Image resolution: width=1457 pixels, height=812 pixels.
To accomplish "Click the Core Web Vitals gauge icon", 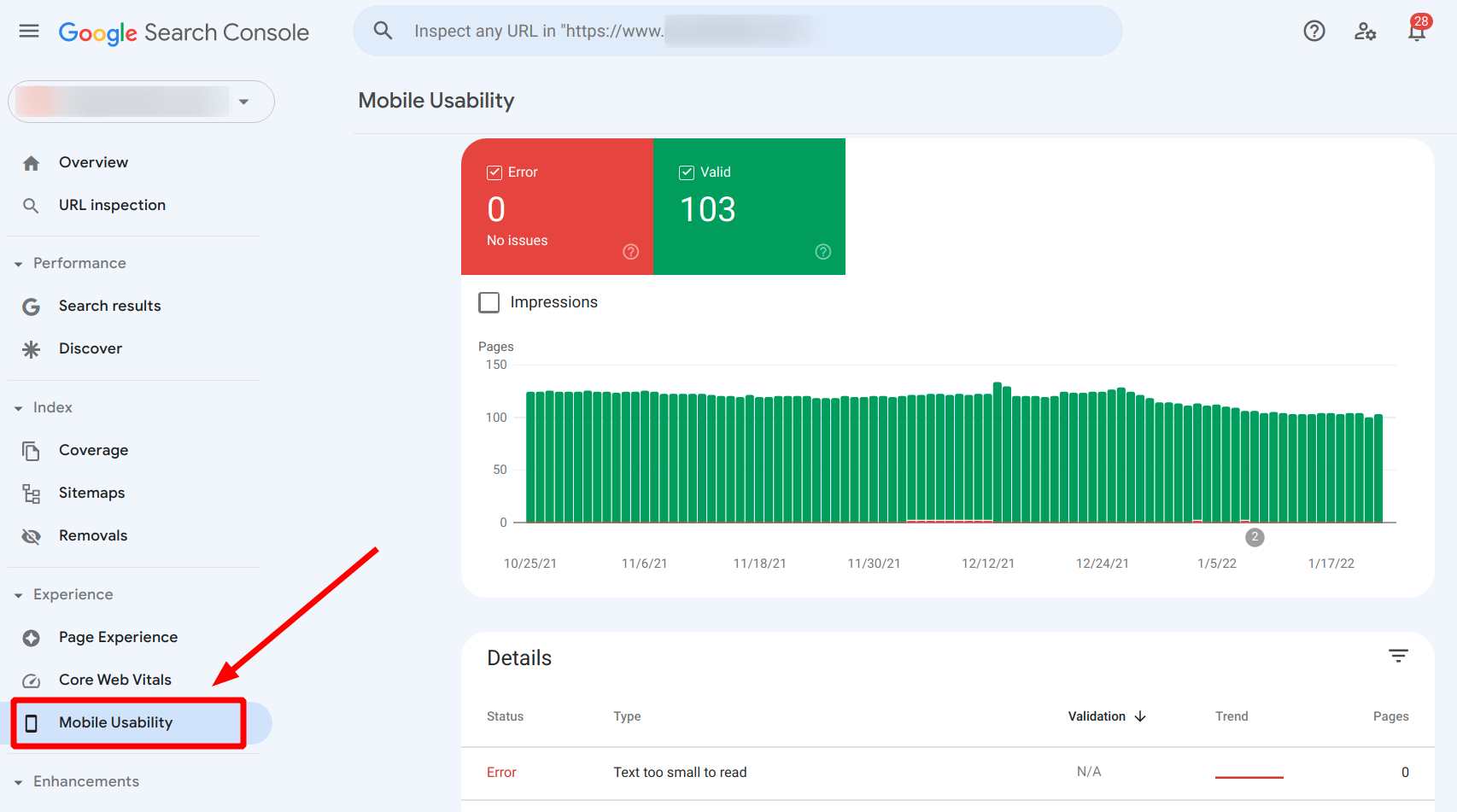I will pyautogui.click(x=31, y=680).
